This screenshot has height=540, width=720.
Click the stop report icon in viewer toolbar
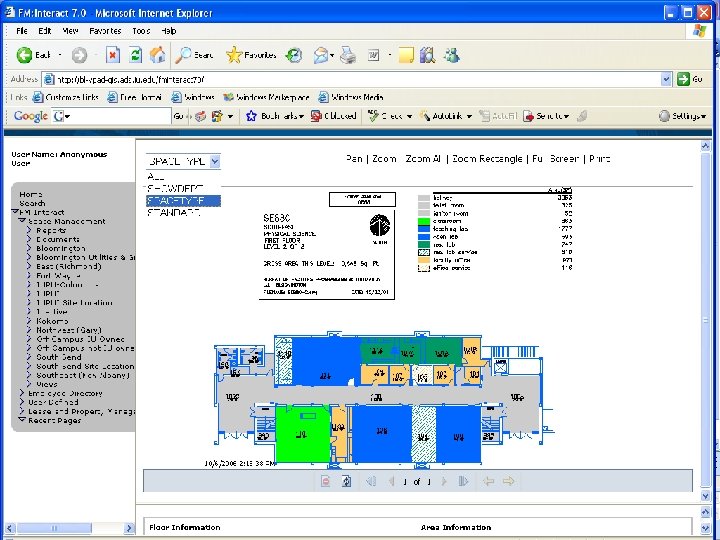326,481
